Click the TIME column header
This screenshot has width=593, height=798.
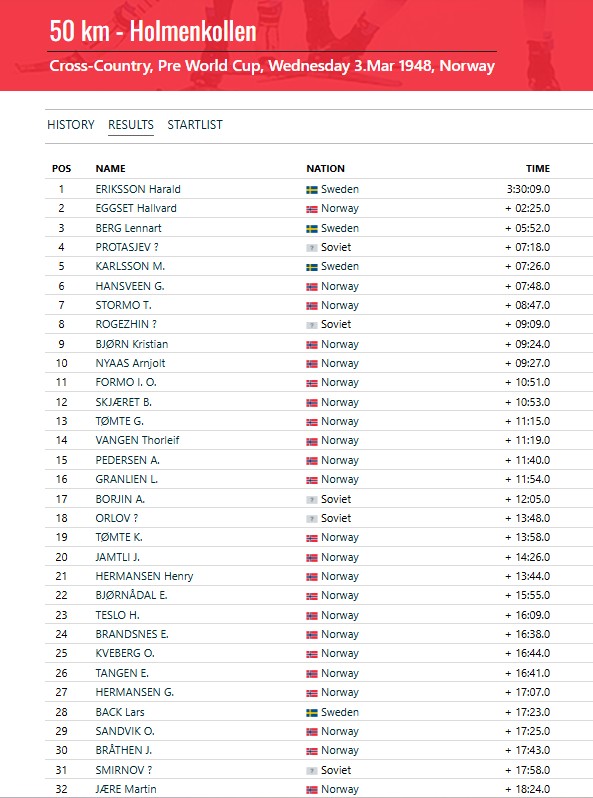click(x=538, y=168)
